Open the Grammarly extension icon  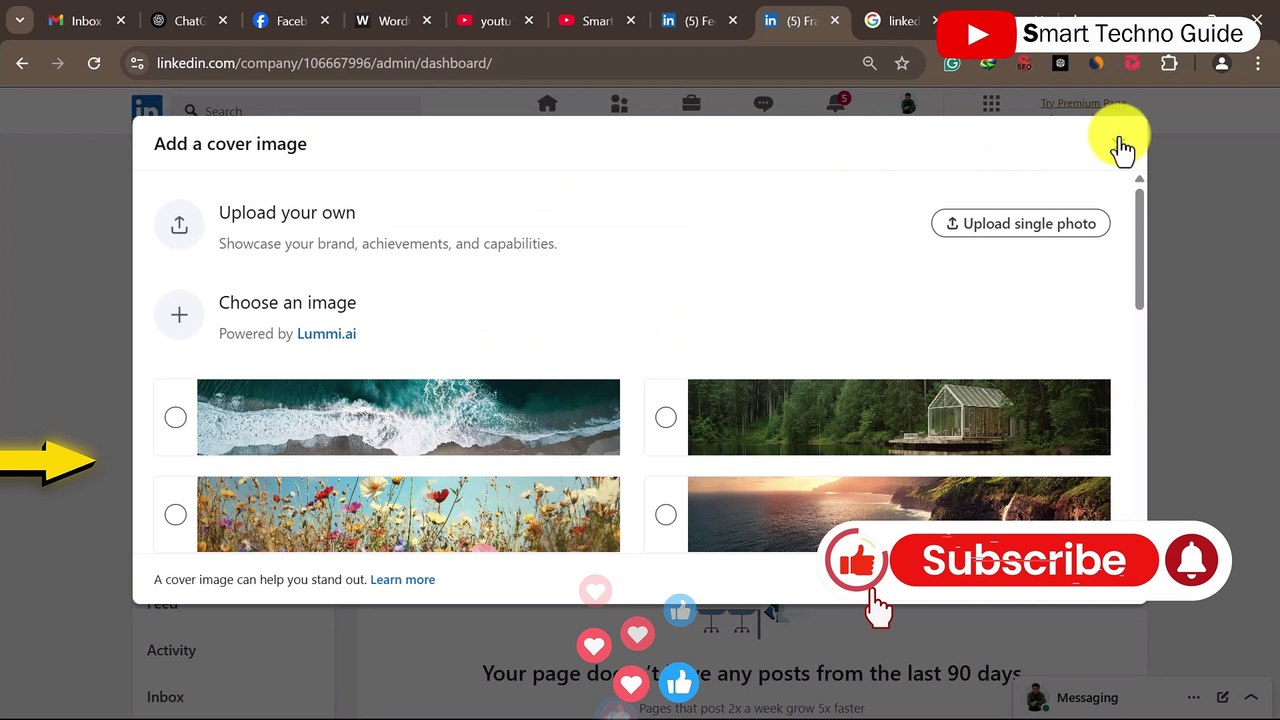point(952,63)
